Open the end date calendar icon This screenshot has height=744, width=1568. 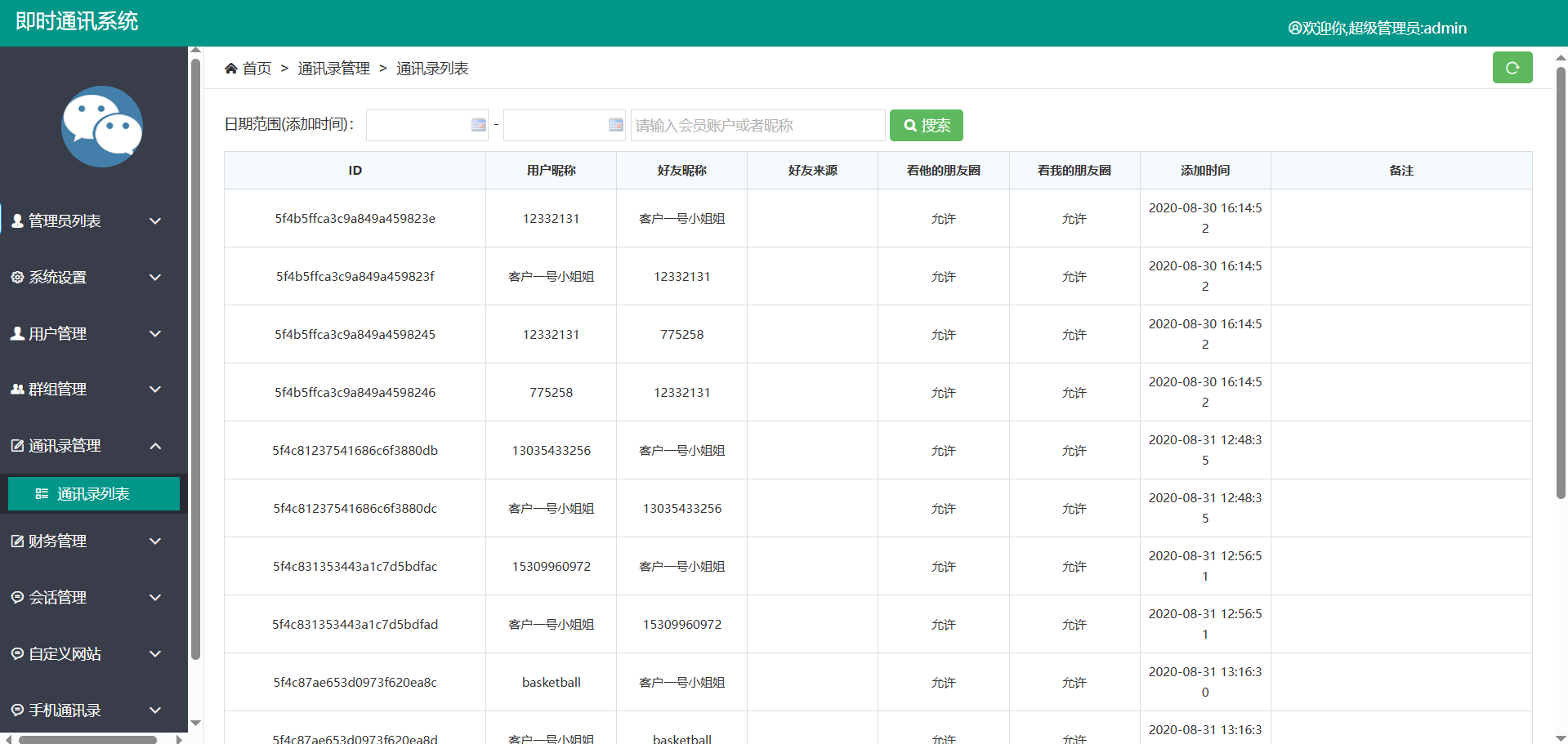[616, 125]
